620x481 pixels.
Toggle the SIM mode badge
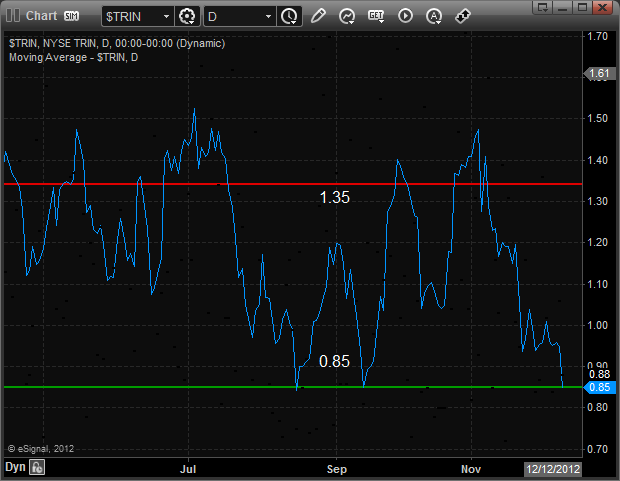(x=72, y=16)
